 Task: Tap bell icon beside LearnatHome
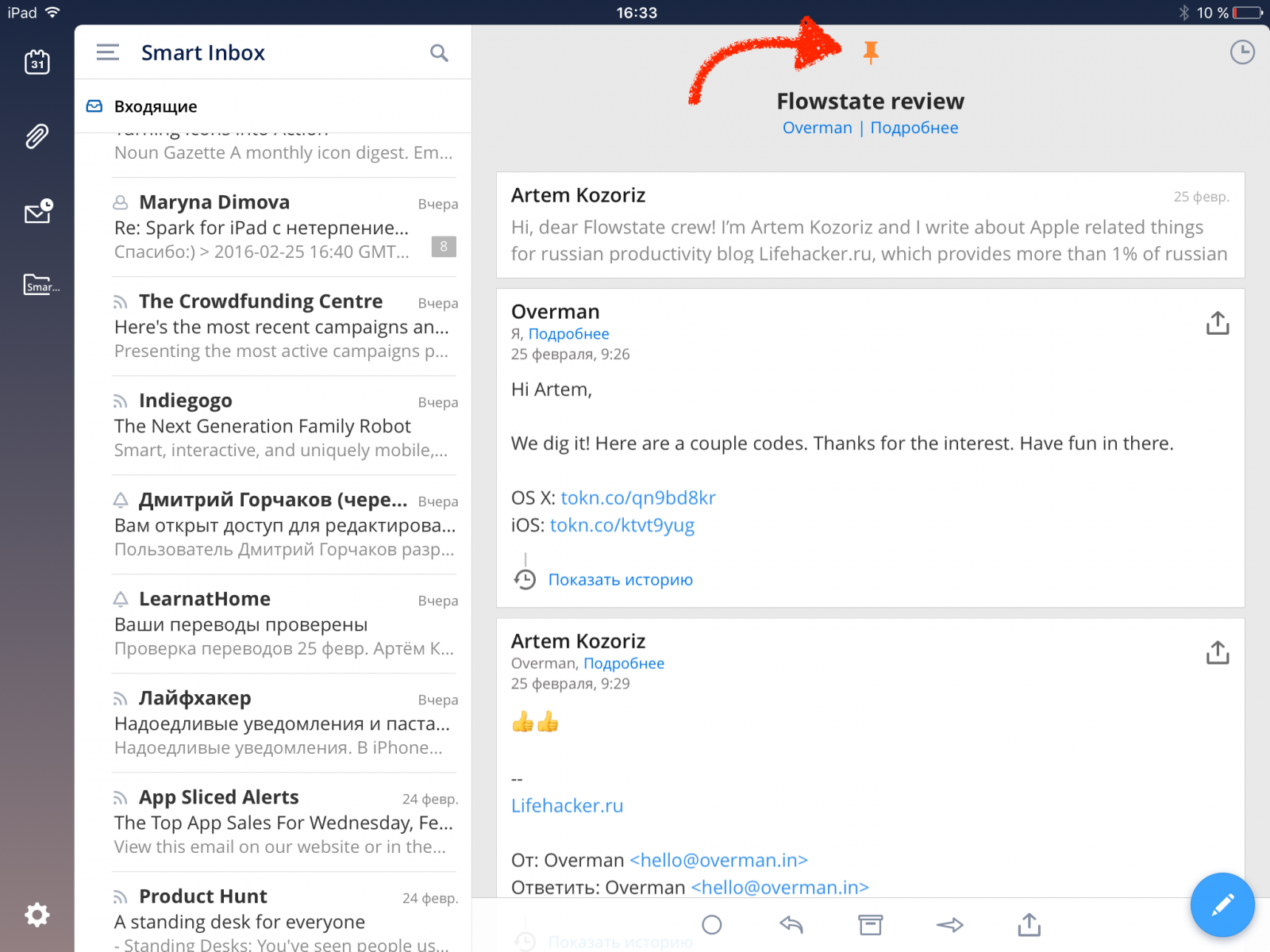(x=120, y=599)
